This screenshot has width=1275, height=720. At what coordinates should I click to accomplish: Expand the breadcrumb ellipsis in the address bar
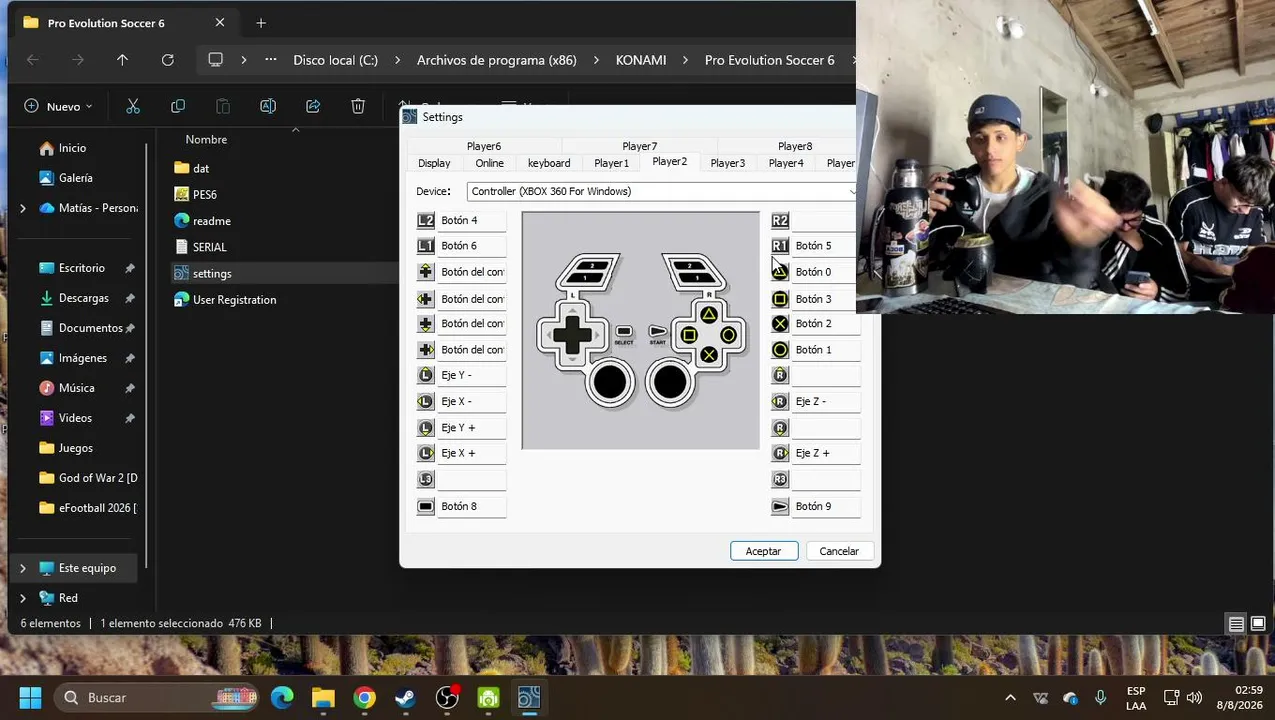click(x=271, y=60)
